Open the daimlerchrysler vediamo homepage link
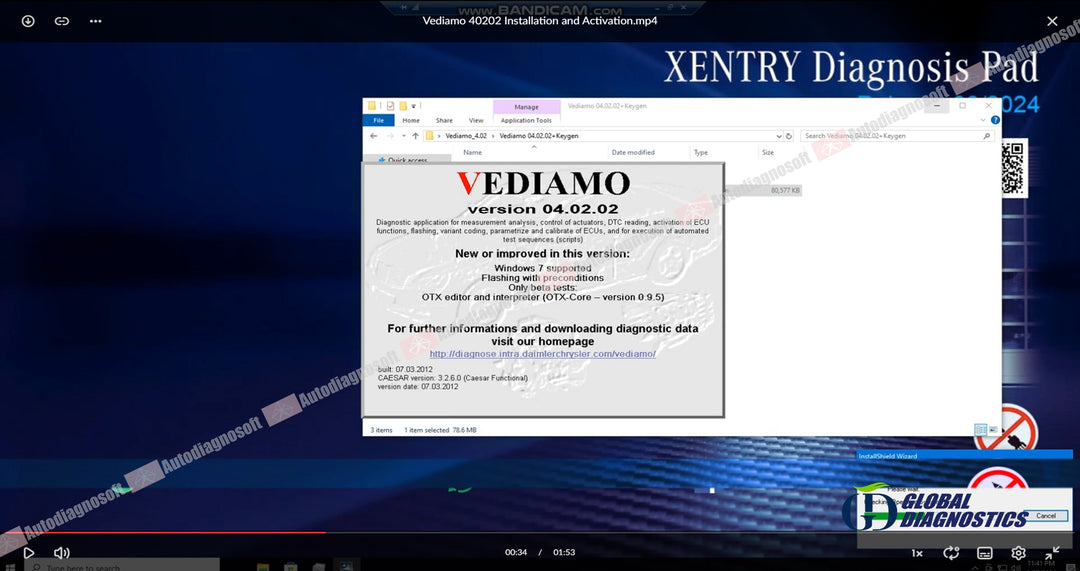This screenshot has width=1080, height=571. point(543,354)
